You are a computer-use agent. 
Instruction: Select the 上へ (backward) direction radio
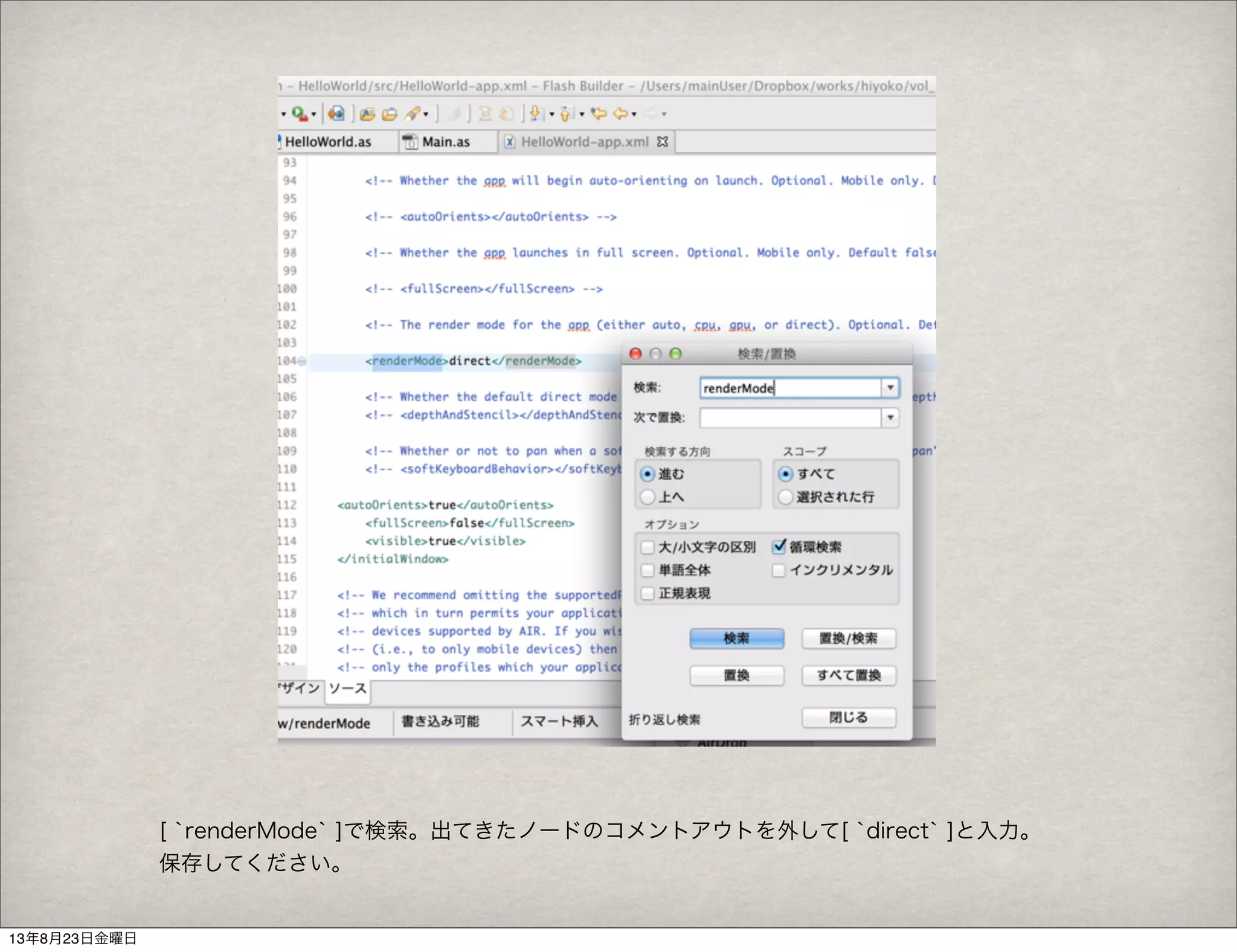coord(647,497)
